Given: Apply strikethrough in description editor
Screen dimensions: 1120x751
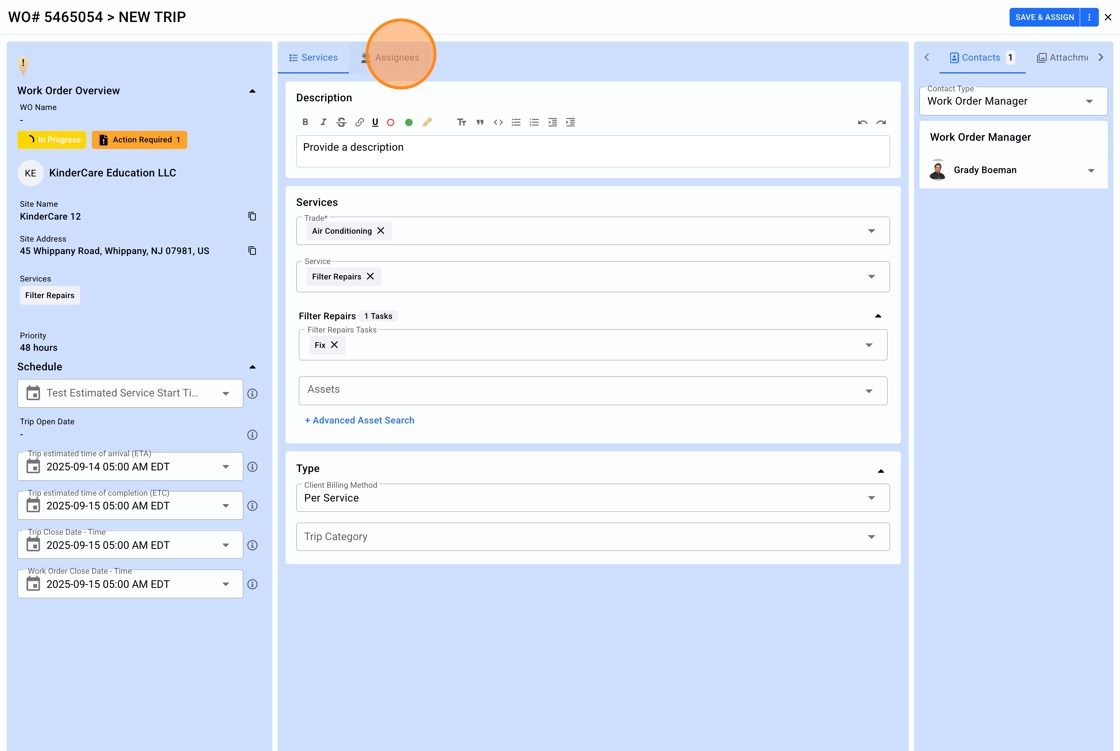Looking at the screenshot, I should click(341, 122).
